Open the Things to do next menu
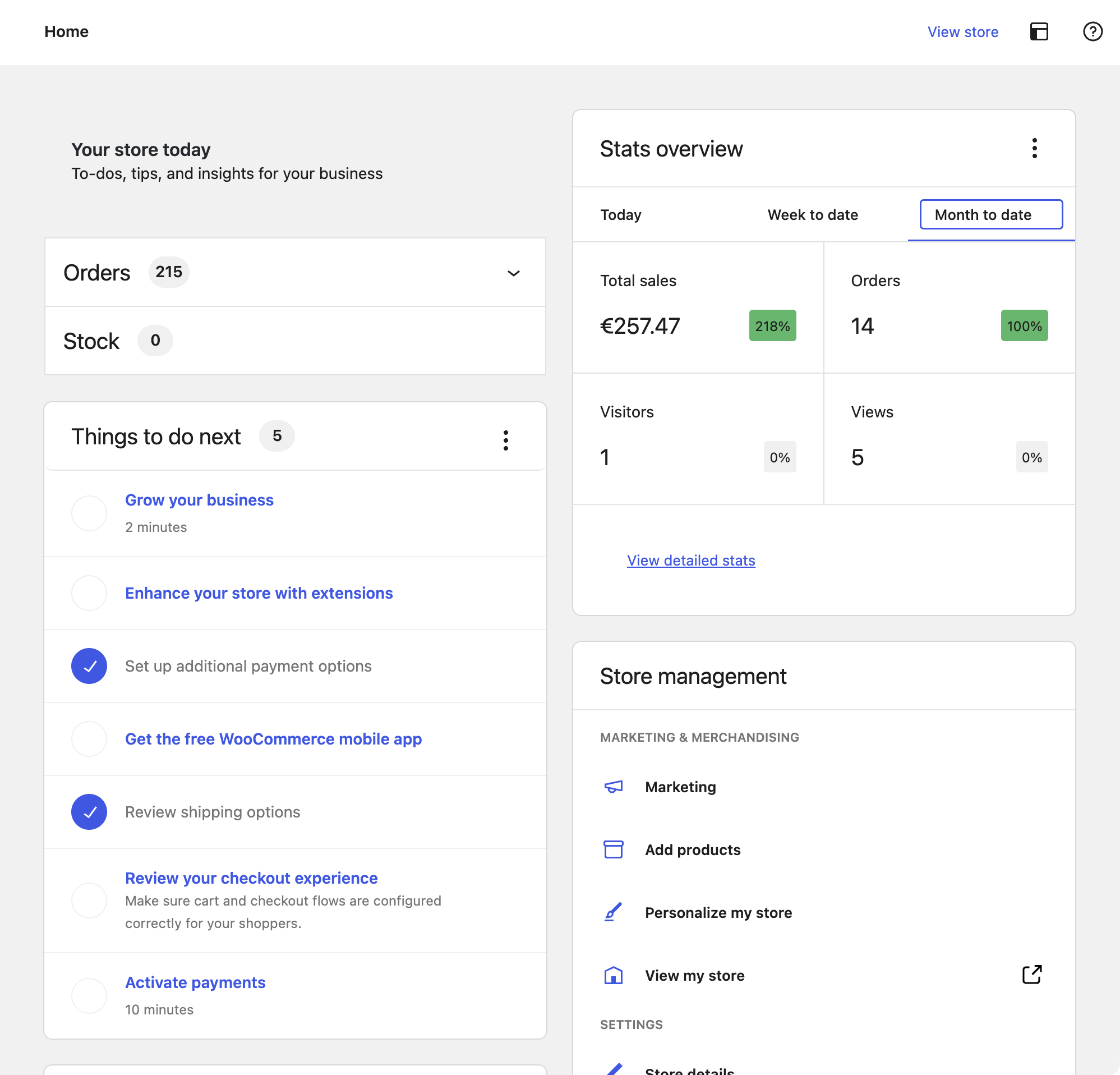This screenshot has width=1120, height=1075. tap(505, 439)
